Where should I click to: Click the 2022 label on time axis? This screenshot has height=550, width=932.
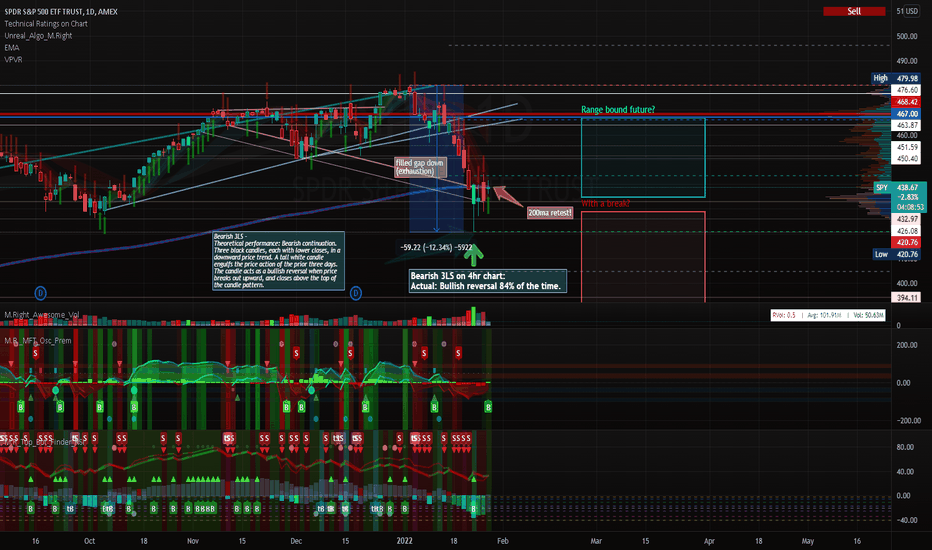click(404, 541)
